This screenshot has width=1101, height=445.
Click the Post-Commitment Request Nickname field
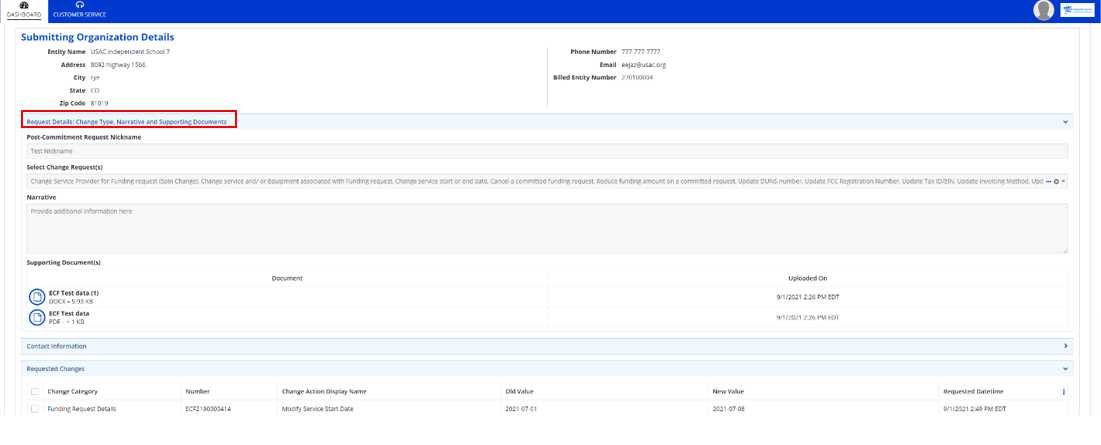point(547,151)
